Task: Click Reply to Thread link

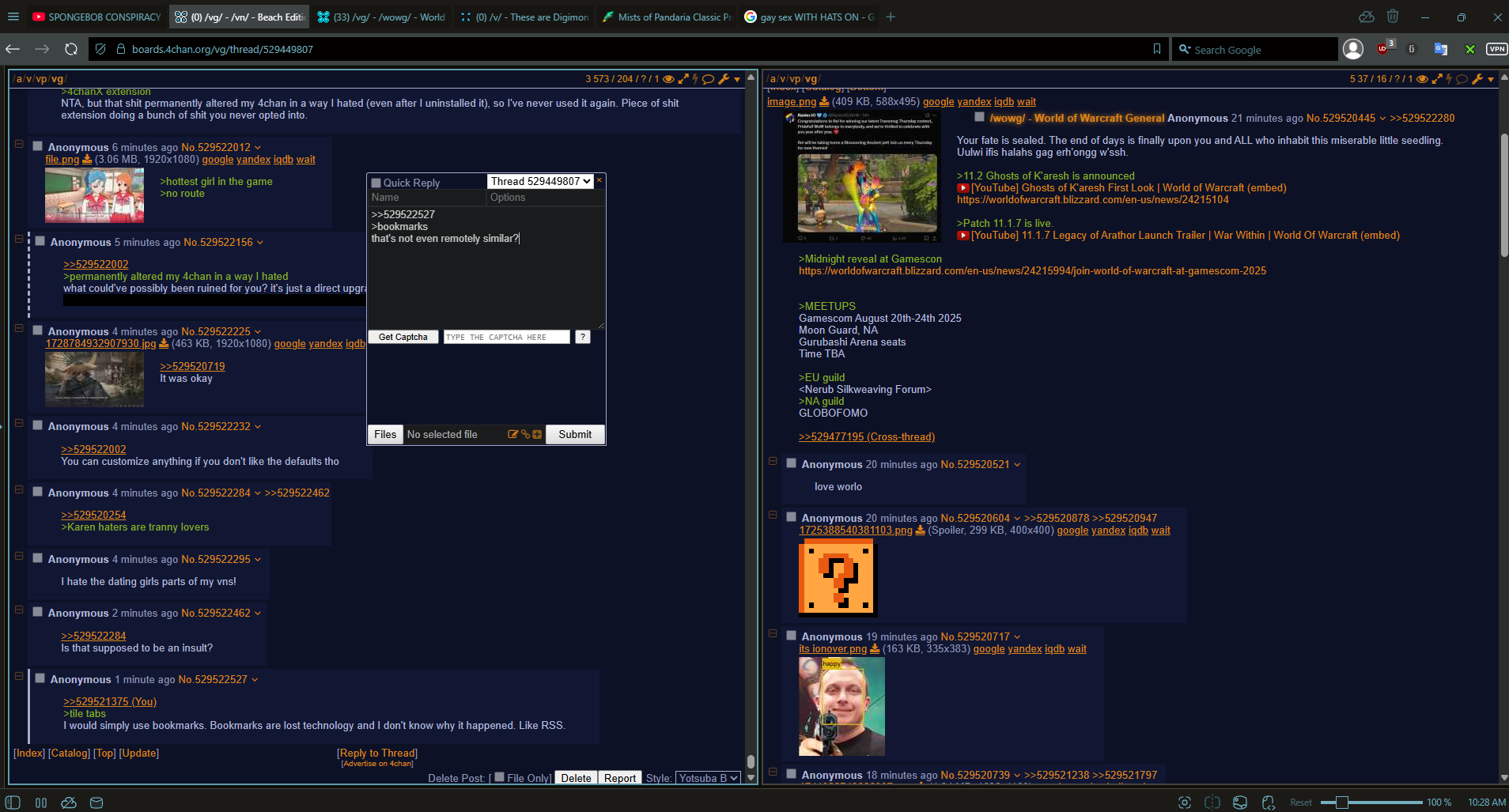Action: coord(377,753)
